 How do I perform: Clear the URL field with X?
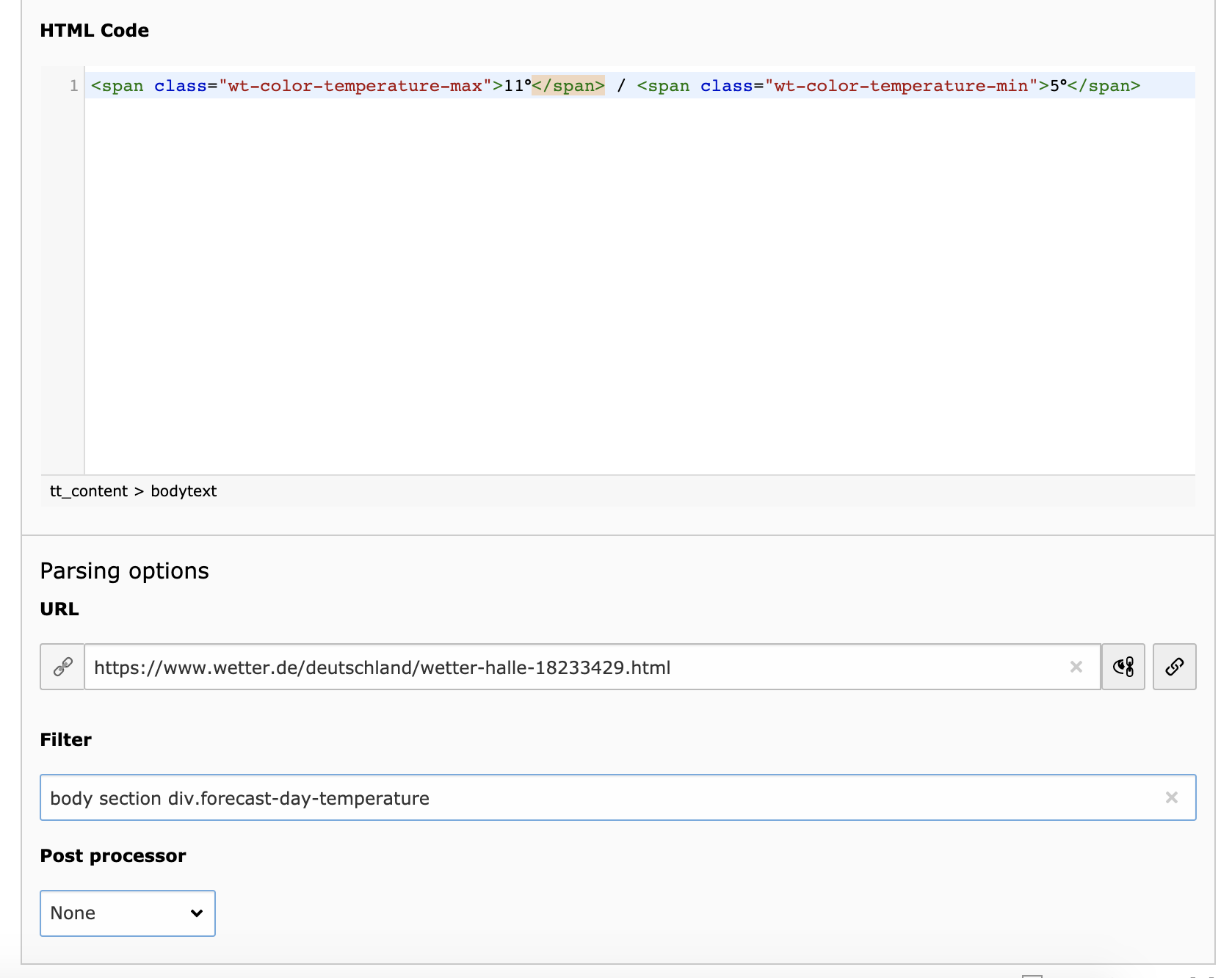(1076, 667)
